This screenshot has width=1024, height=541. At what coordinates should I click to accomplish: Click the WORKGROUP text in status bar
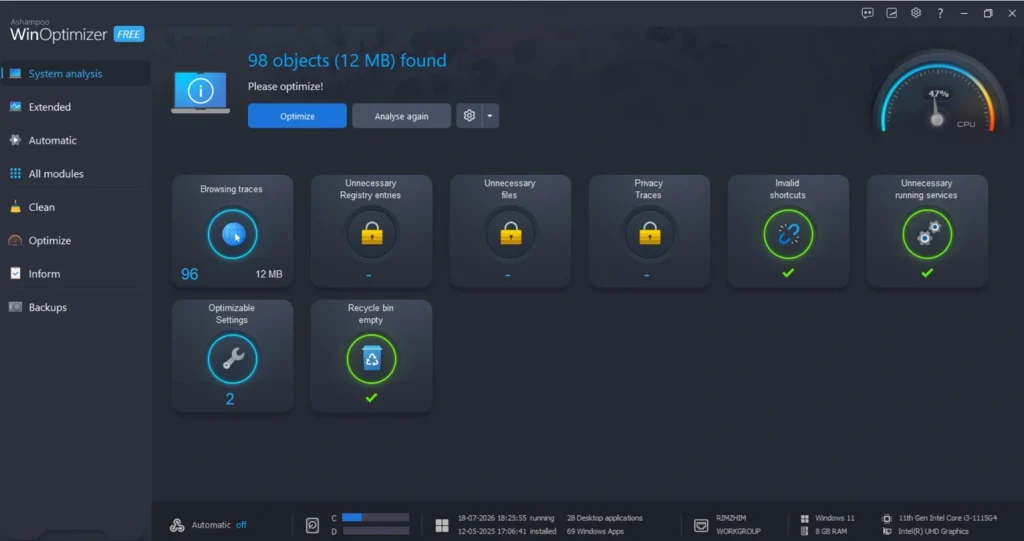tap(739, 532)
